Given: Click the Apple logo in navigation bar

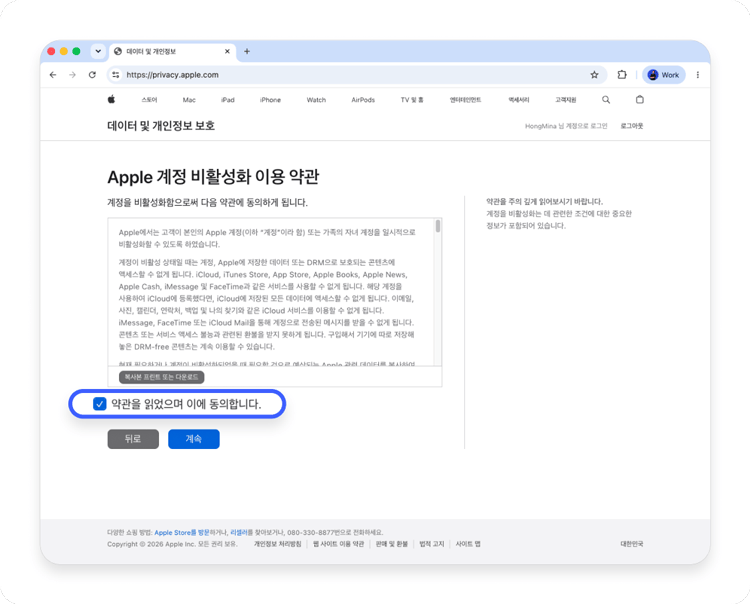Looking at the screenshot, I should click(x=111, y=99).
